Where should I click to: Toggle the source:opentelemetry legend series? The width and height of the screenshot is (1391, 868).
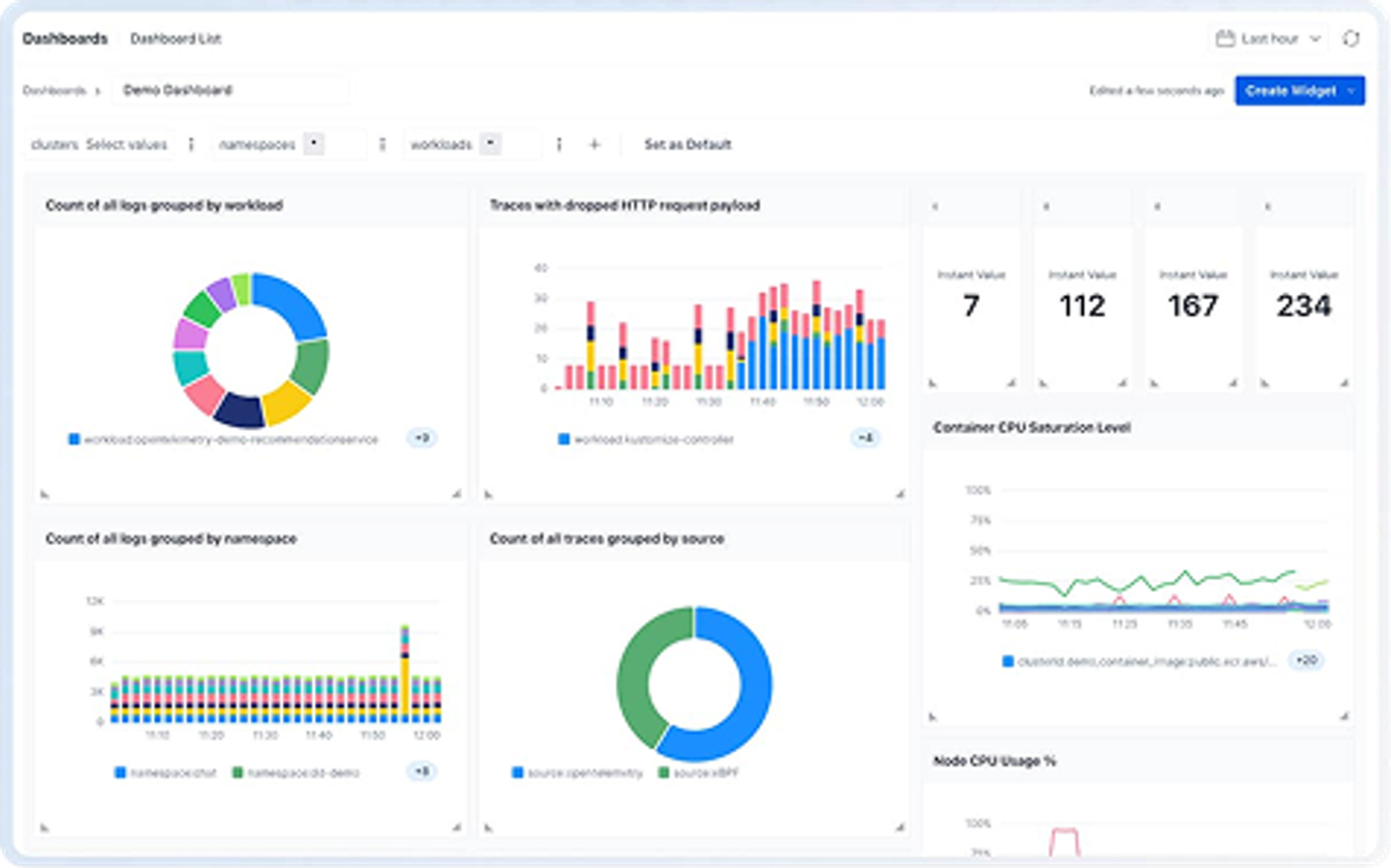tap(577, 773)
